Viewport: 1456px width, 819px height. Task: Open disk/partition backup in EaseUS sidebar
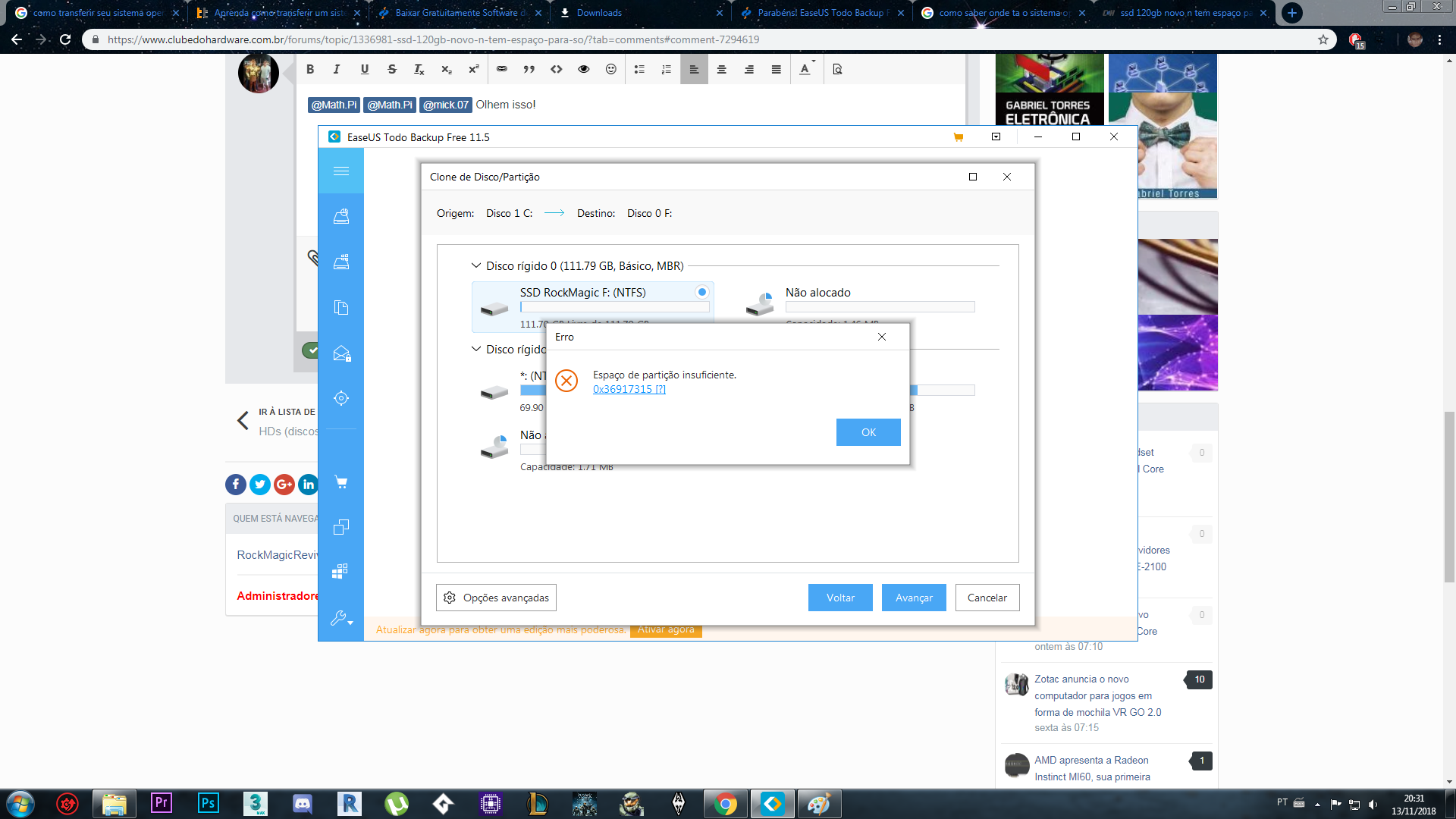coord(341,216)
